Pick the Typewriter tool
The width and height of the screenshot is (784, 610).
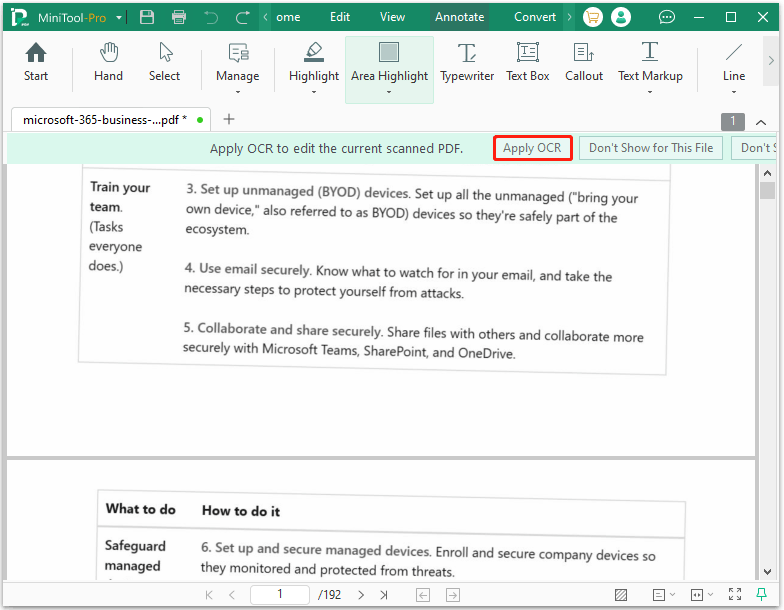point(467,63)
